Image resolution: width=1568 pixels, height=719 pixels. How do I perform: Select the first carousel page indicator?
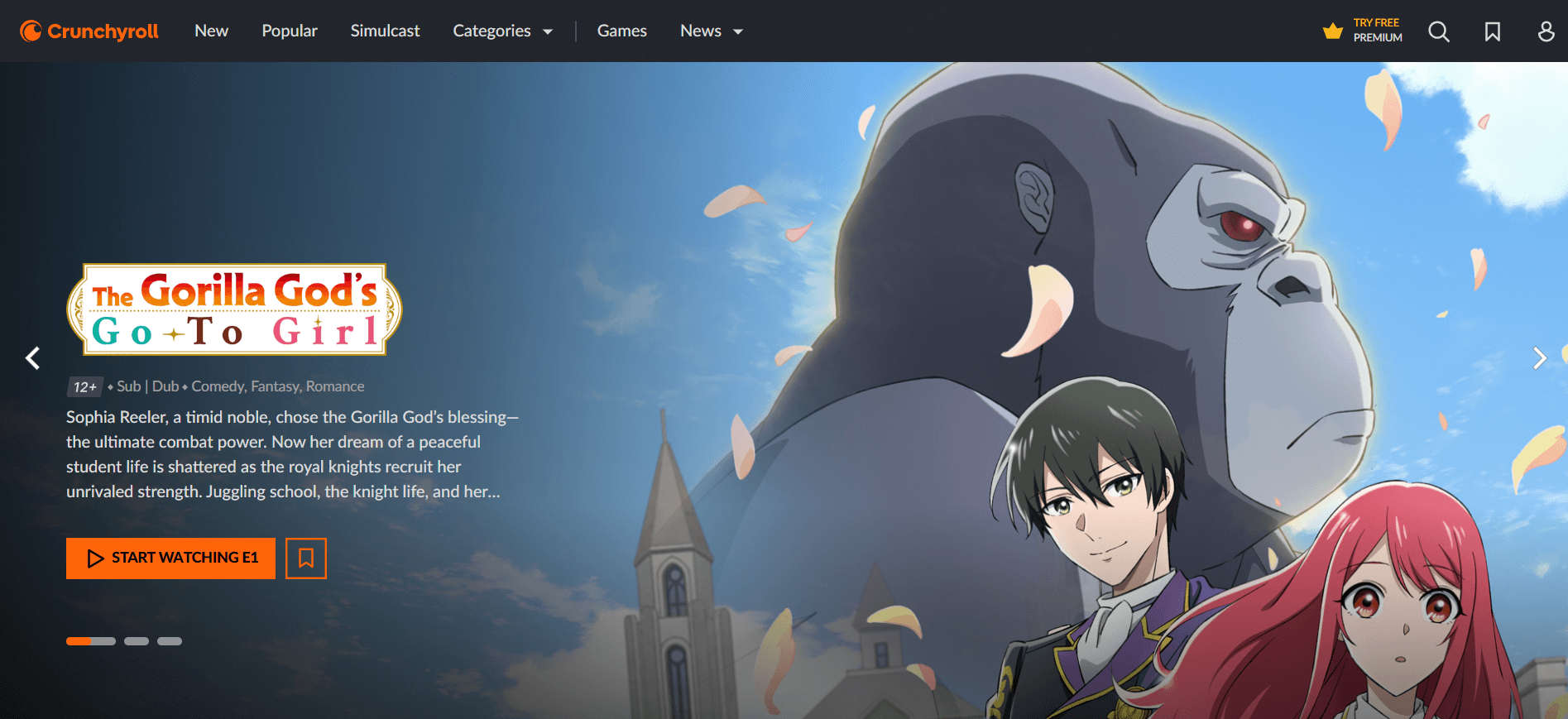[91, 641]
